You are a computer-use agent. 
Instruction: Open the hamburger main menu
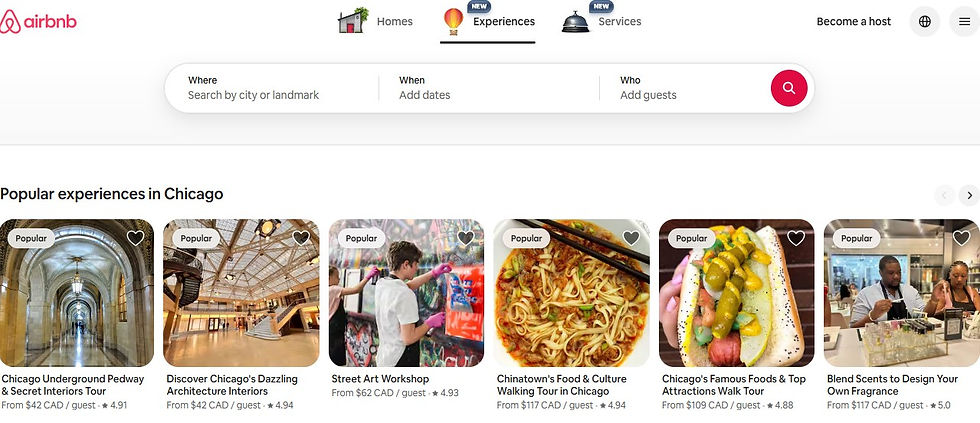[x=964, y=22]
